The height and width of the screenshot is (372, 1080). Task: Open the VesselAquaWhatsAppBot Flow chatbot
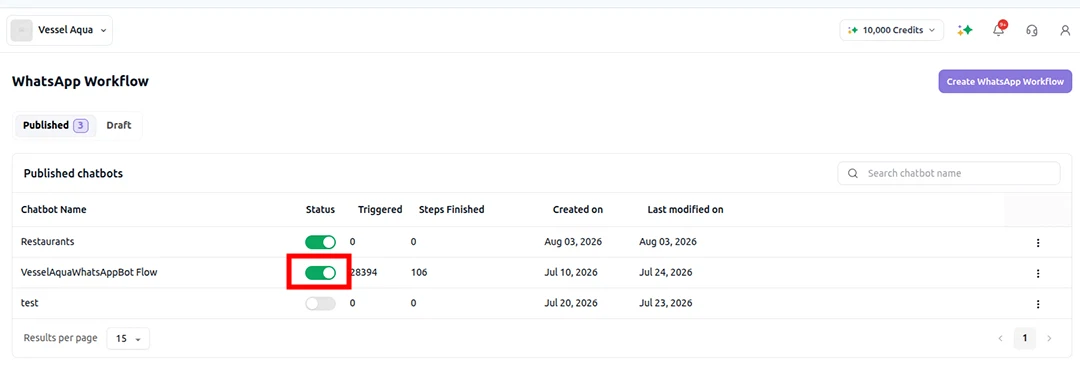coord(90,273)
